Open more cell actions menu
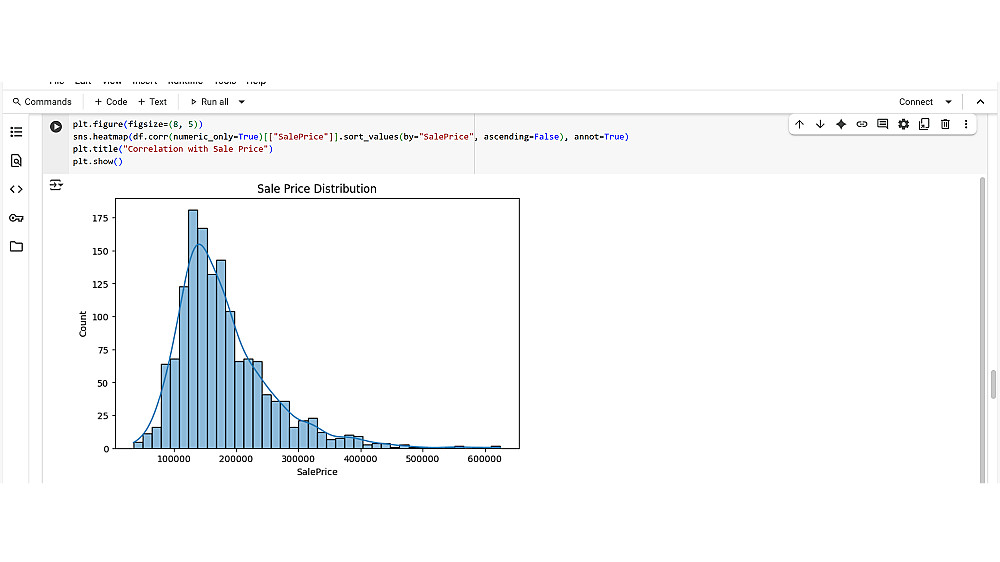The image size is (1000, 562). 966,124
